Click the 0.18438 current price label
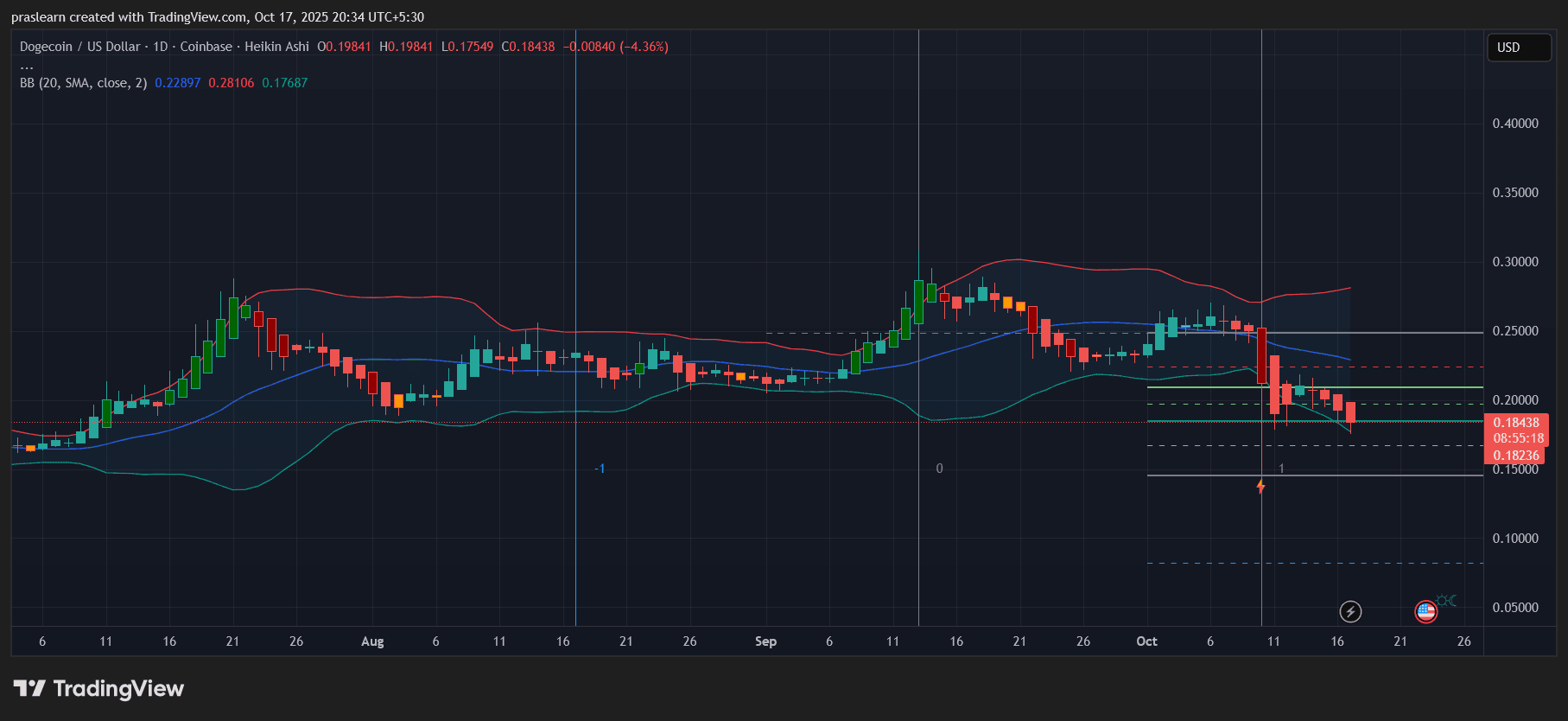 pyautogui.click(x=1516, y=423)
